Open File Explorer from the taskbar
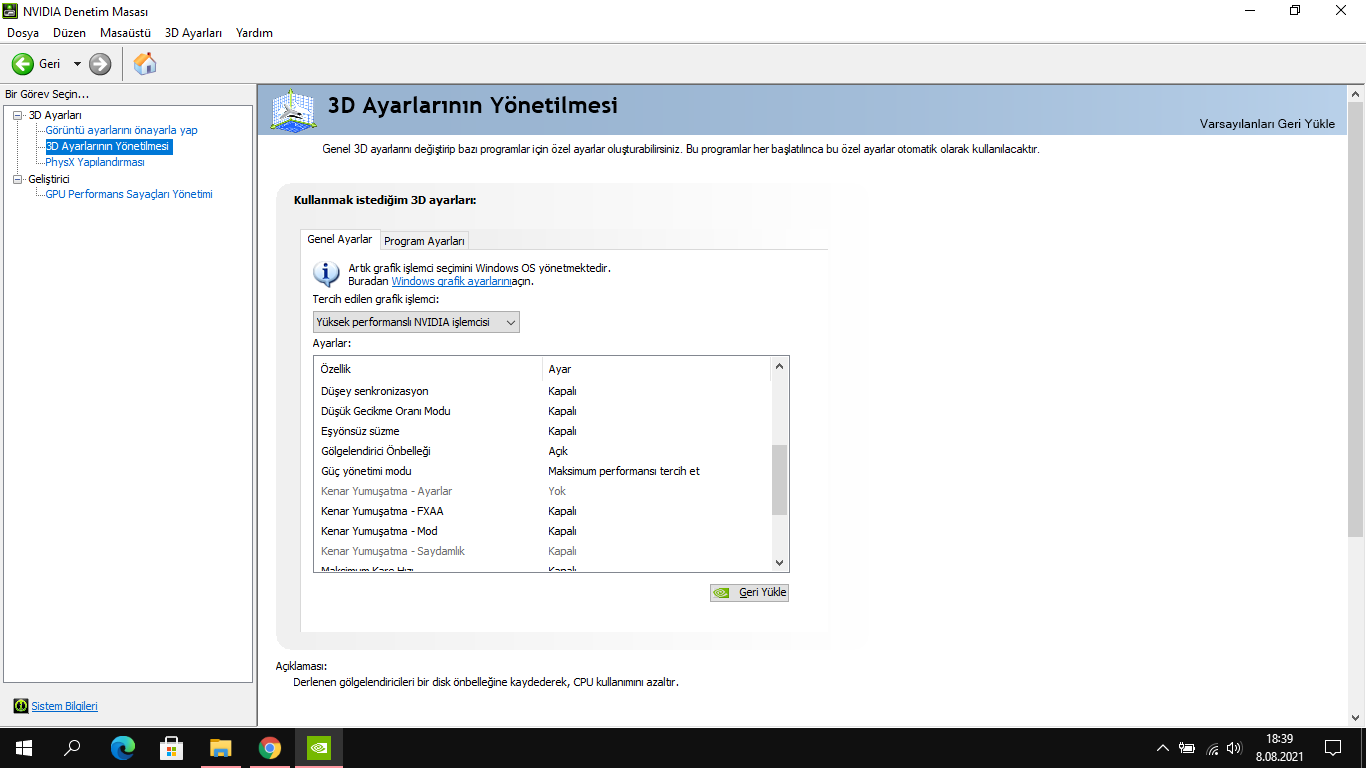Screen dimensions: 1366x768 pyautogui.click(x=221, y=748)
